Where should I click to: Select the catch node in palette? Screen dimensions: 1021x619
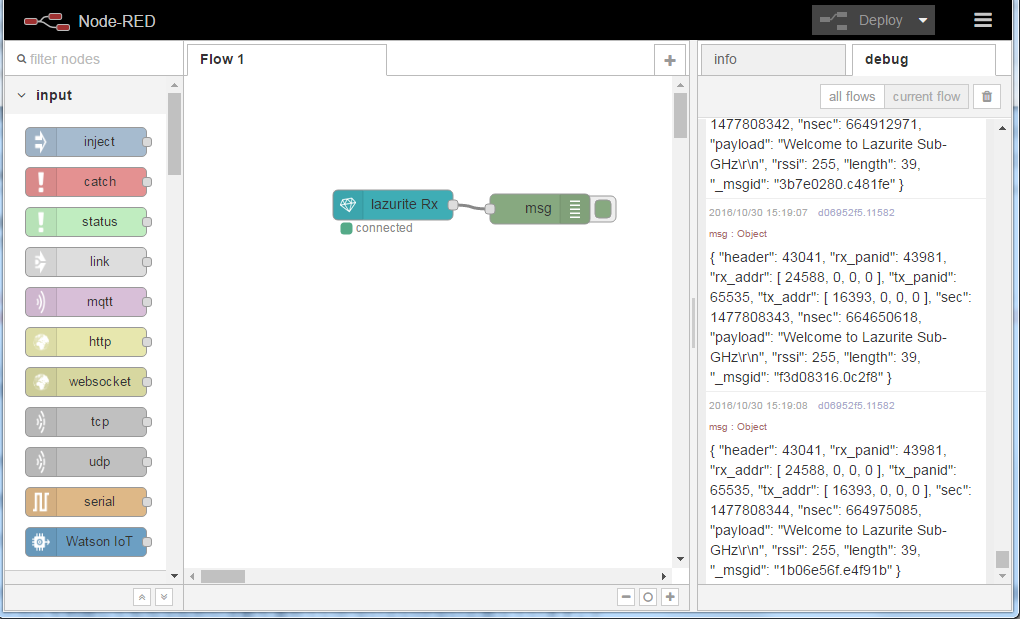click(87, 182)
